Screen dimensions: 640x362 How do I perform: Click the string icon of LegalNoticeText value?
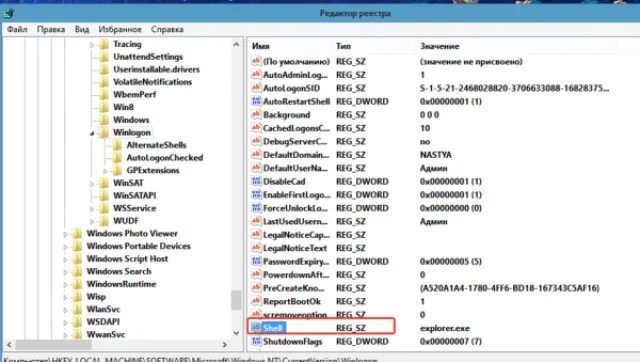[256, 248]
